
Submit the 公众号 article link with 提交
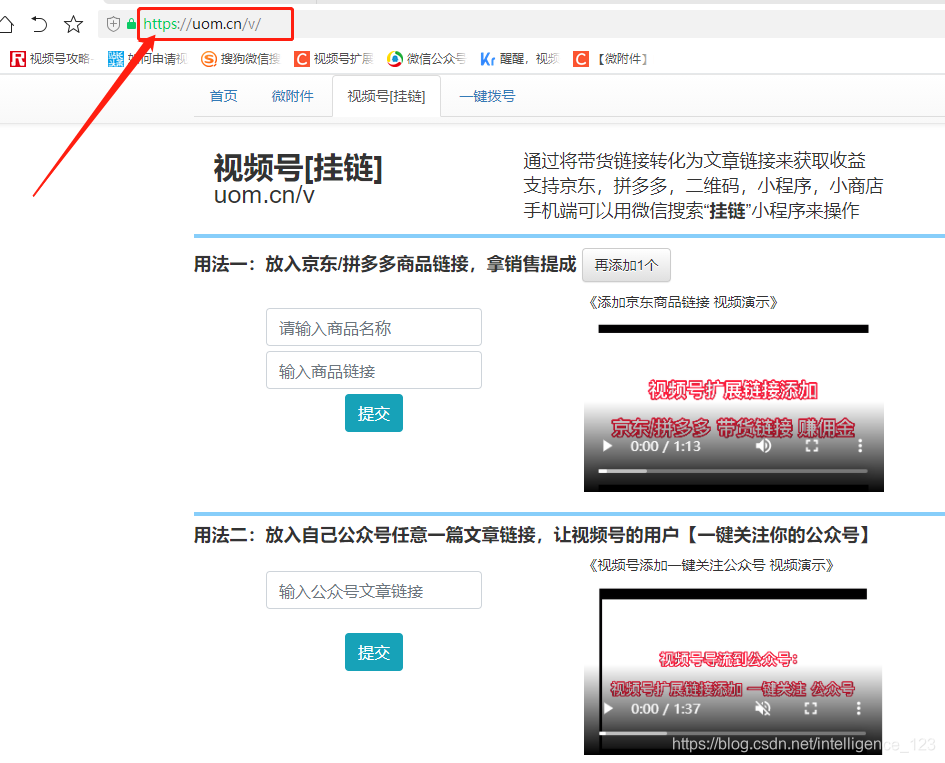374,652
